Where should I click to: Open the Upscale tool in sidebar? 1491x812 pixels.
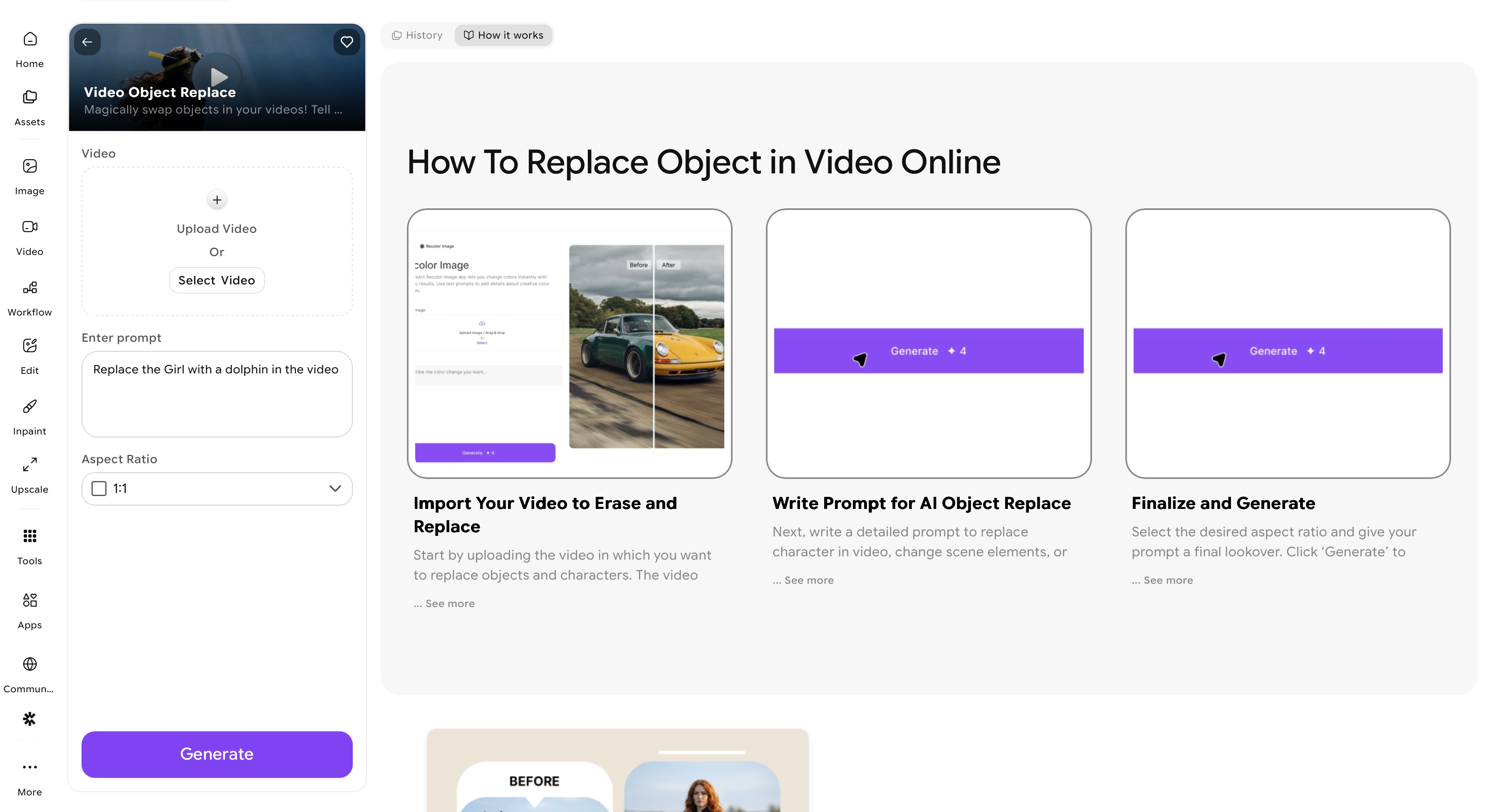click(30, 474)
